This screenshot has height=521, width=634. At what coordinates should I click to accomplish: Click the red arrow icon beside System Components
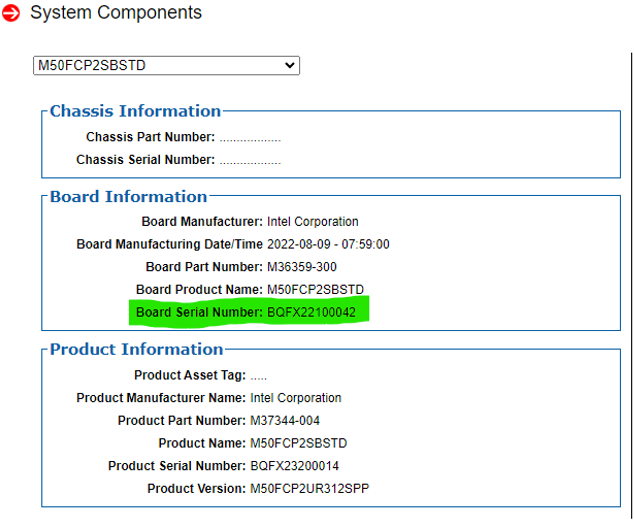[x=10, y=14]
